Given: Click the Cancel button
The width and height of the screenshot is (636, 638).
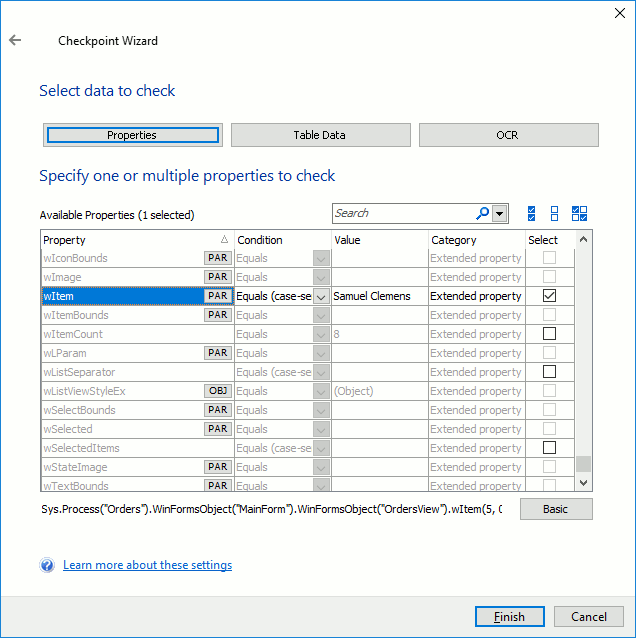Looking at the screenshot, I should point(589,616).
